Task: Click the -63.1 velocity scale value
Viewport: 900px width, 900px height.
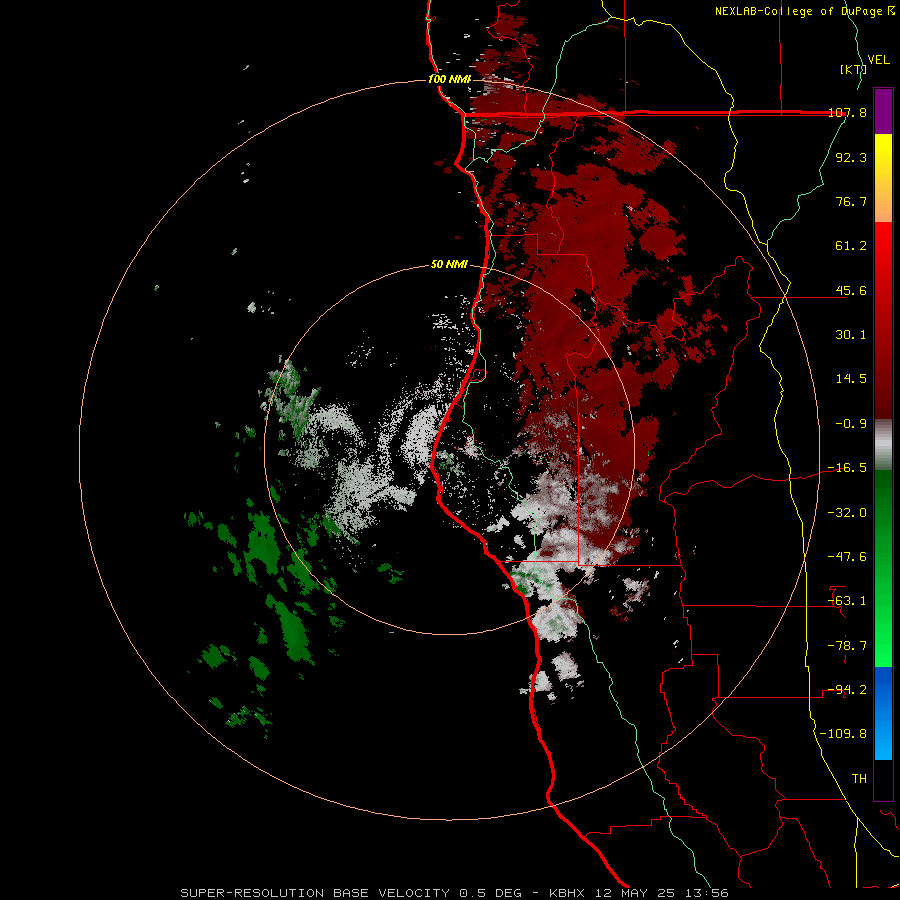Action: tap(847, 601)
